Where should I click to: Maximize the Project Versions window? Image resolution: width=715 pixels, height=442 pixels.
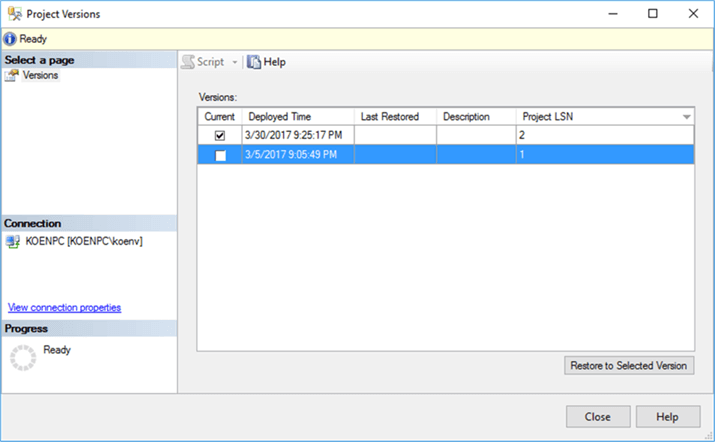coord(653,14)
